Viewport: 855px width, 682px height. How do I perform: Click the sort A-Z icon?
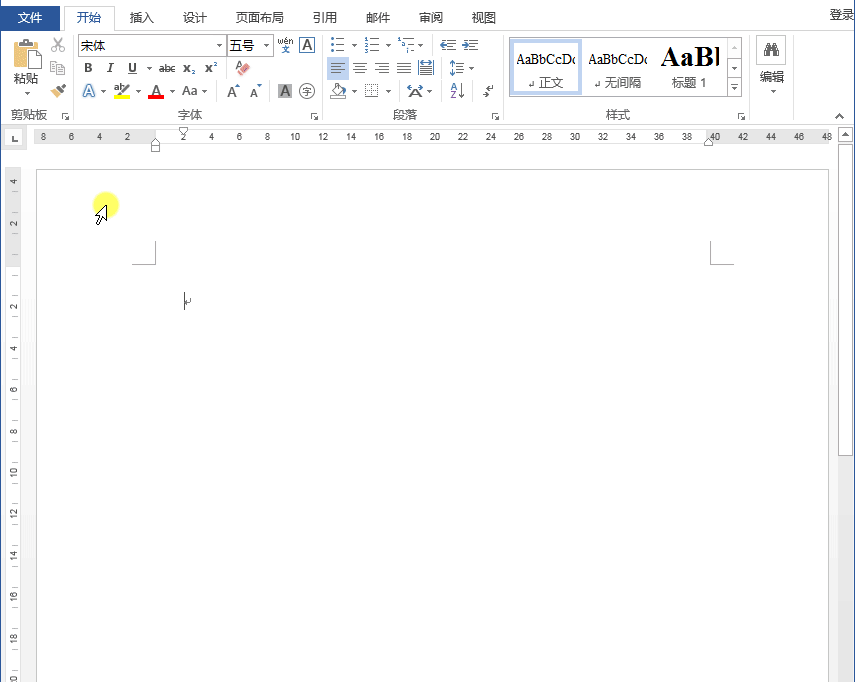[x=457, y=91]
